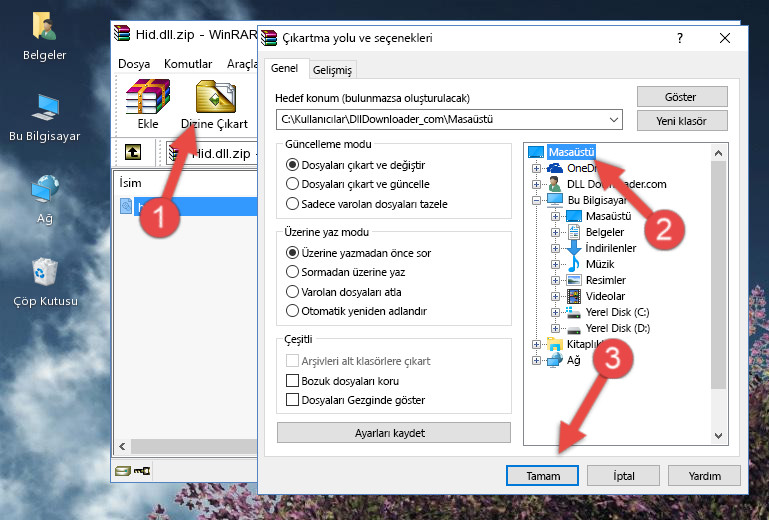Viewport: 769px width, 520px height.
Task: Select Üzerine yazmadan önce sor option
Action: (292, 253)
